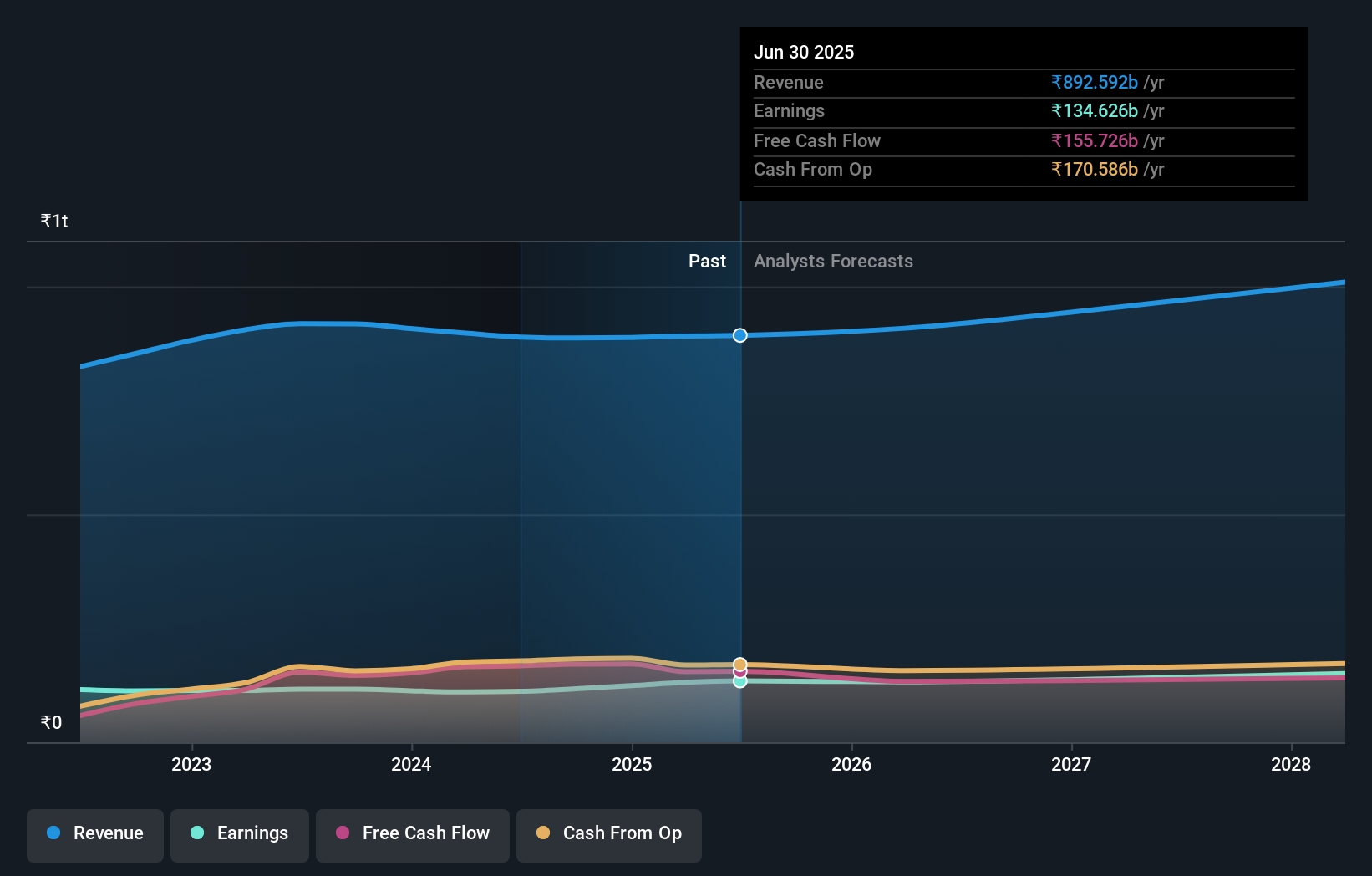Viewport: 1372px width, 876px height.
Task: Toggle the Cash From Op legend button
Action: 609,835
